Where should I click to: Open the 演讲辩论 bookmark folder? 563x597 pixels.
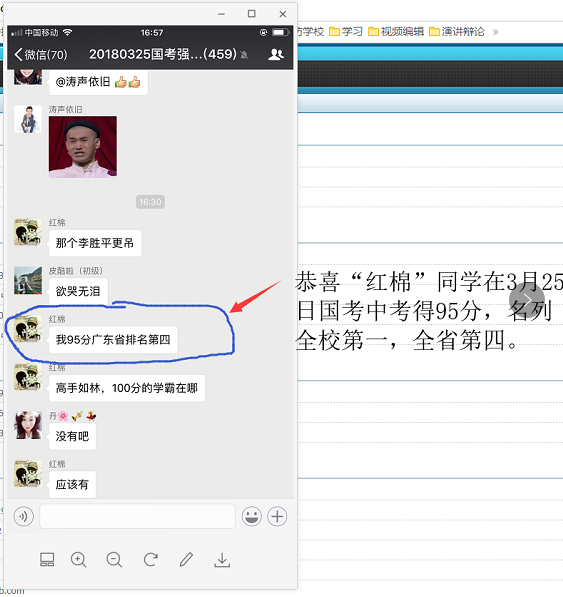(457, 32)
